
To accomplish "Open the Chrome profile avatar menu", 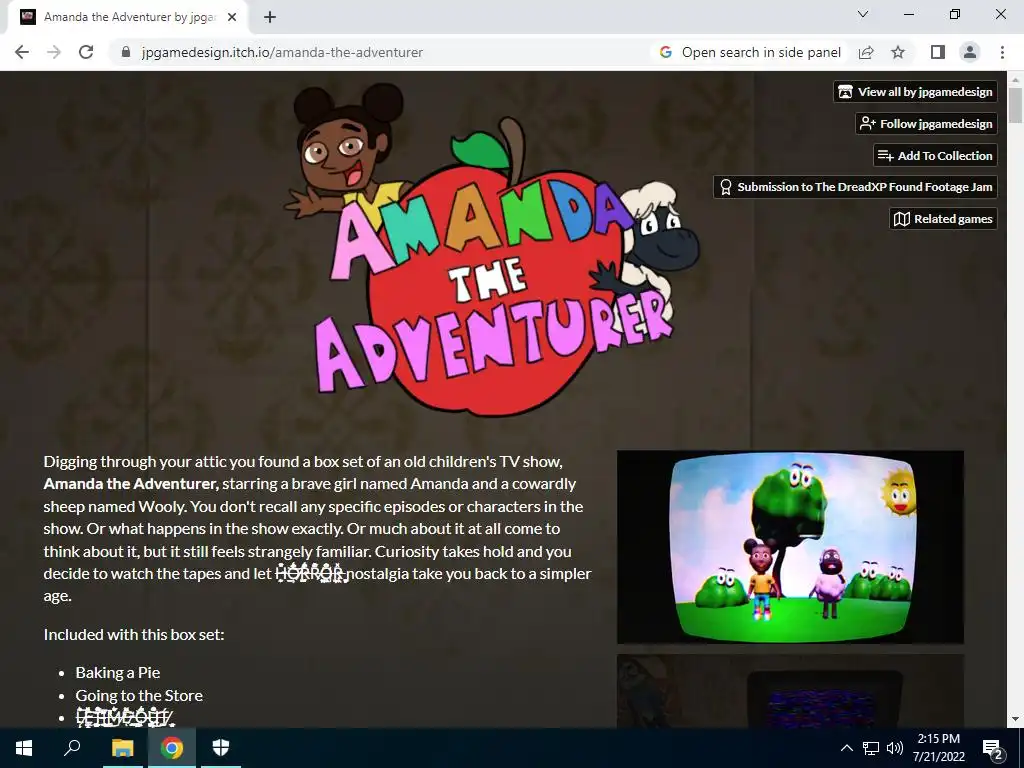I will 970,52.
